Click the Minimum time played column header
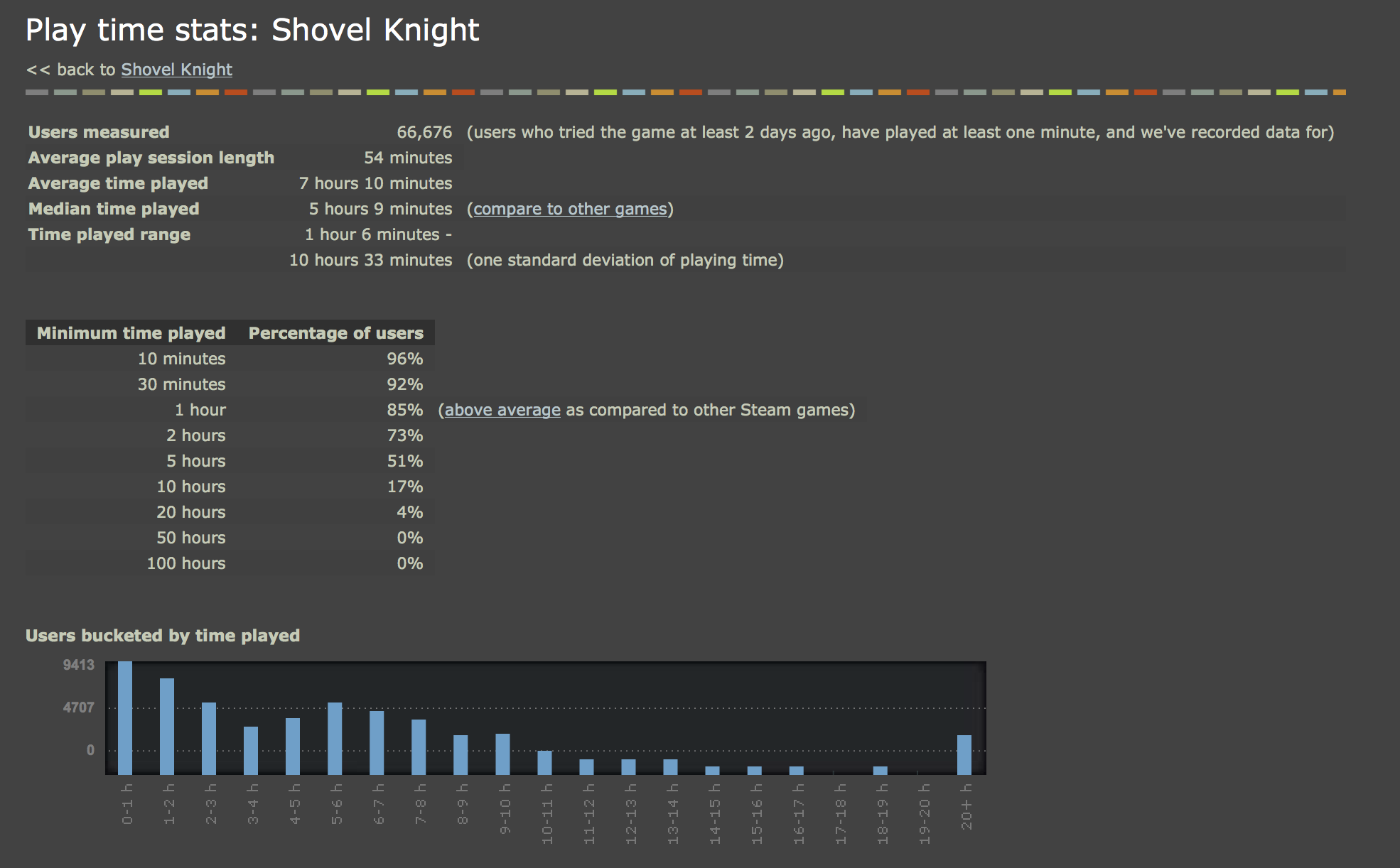Screen dimensions: 1400x868 131,333
